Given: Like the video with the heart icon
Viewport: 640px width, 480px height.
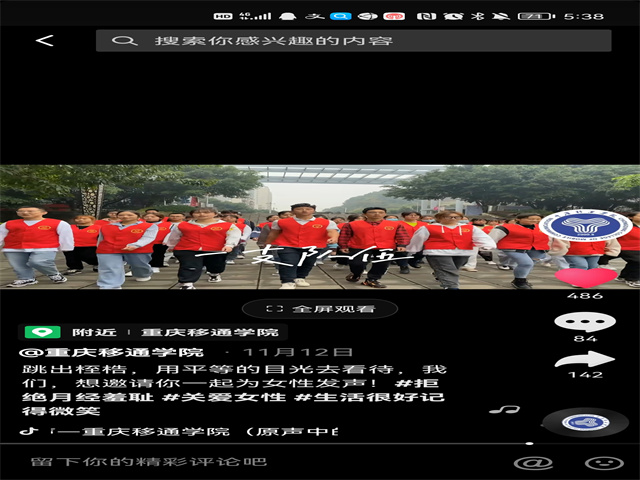Looking at the screenshot, I should [585, 277].
